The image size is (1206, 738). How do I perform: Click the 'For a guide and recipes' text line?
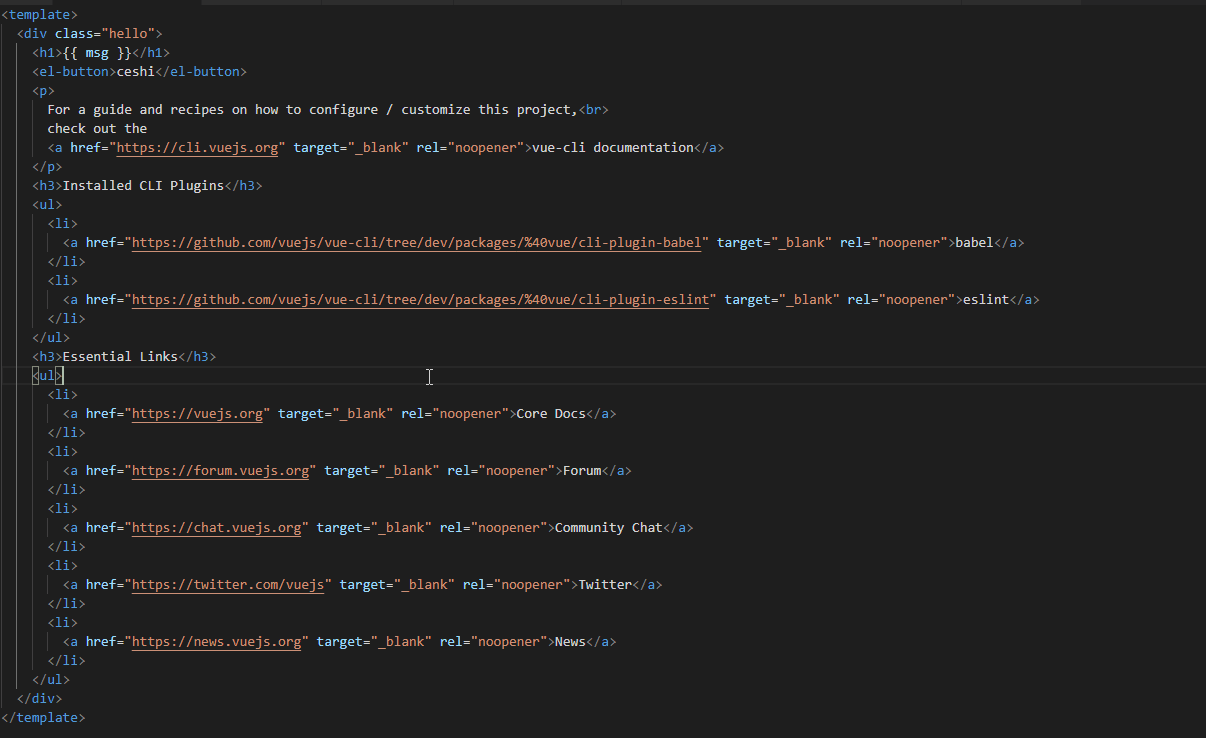click(x=312, y=109)
